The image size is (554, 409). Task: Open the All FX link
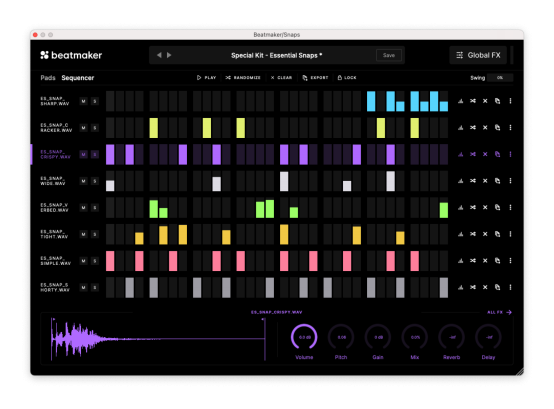(x=499, y=312)
